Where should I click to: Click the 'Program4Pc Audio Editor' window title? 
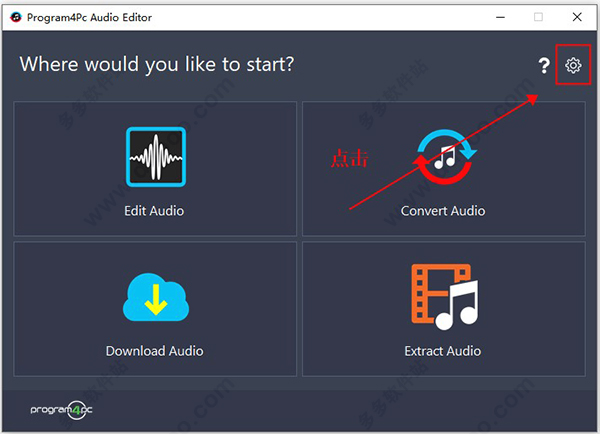[x=89, y=18]
